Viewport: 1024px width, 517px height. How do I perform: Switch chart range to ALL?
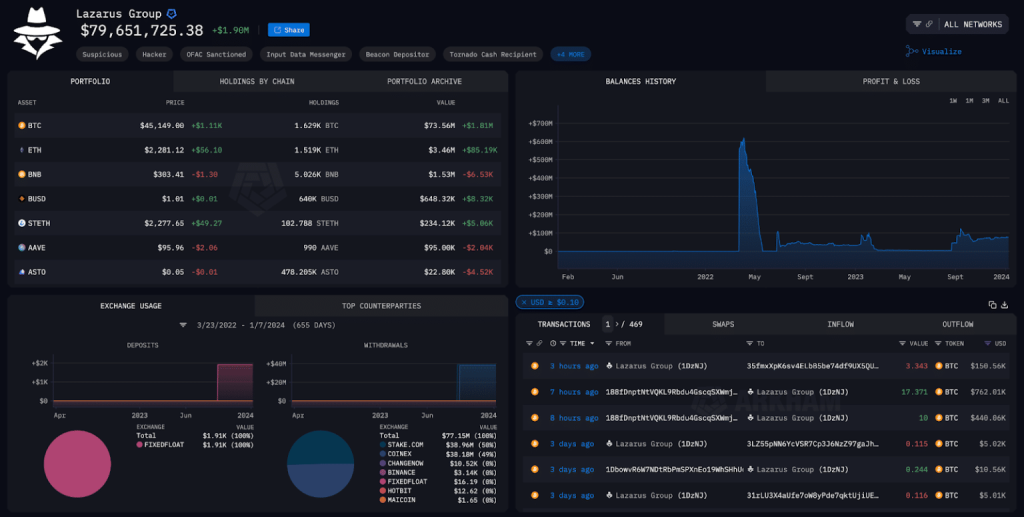pos(1002,100)
